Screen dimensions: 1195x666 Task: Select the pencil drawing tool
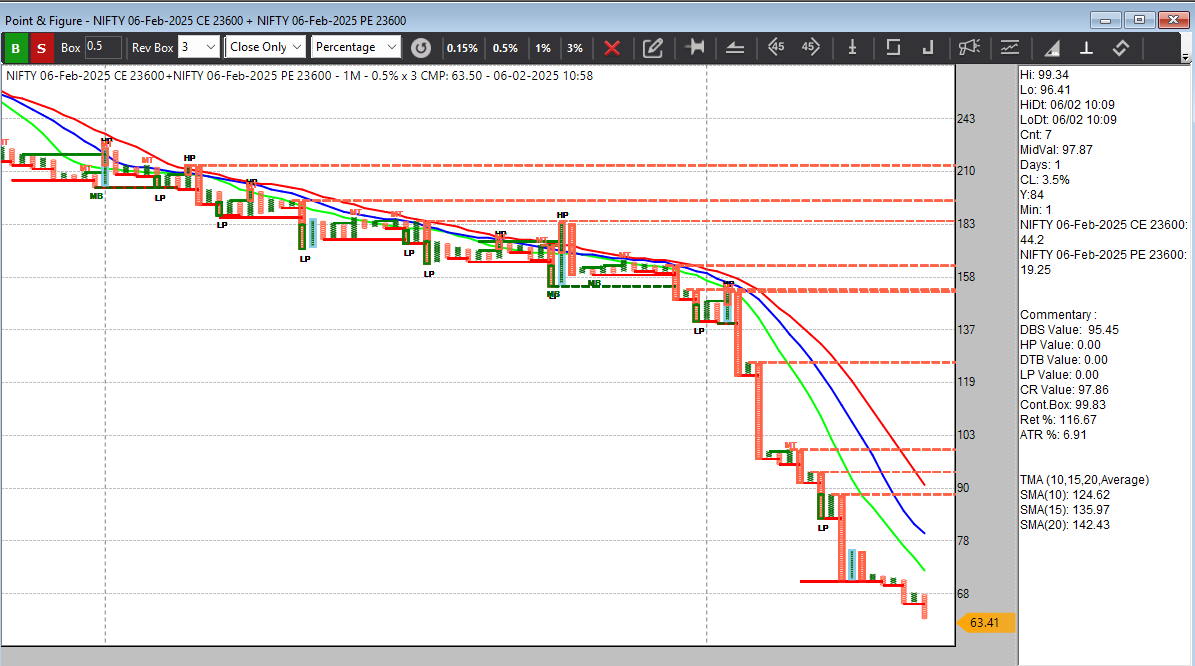[x=653, y=47]
